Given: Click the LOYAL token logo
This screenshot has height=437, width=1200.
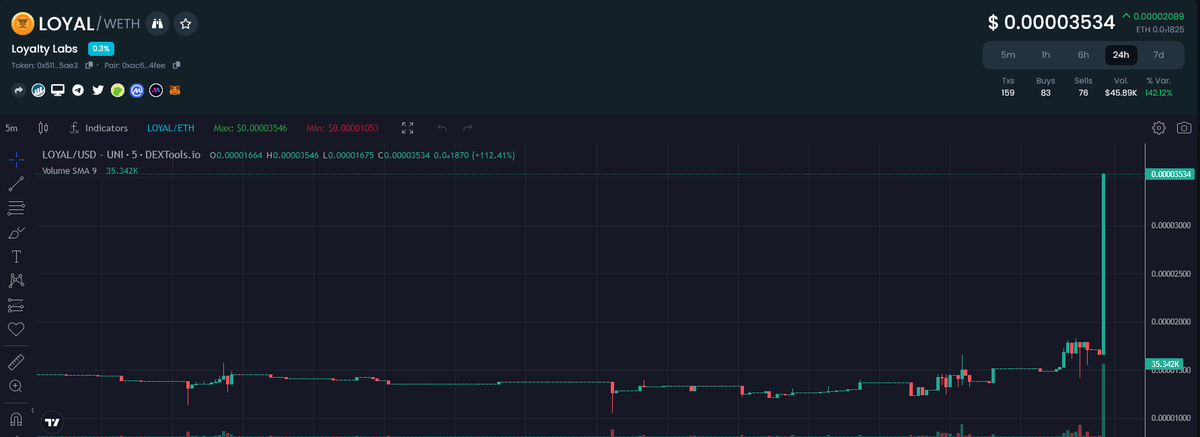Looking at the screenshot, I should [23, 23].
